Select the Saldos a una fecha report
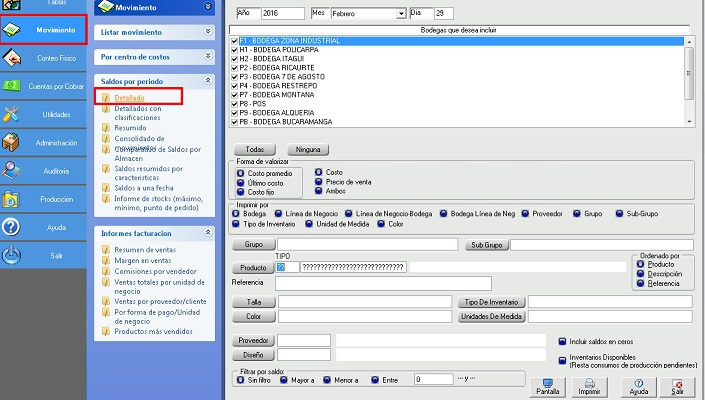 (146, 188)
